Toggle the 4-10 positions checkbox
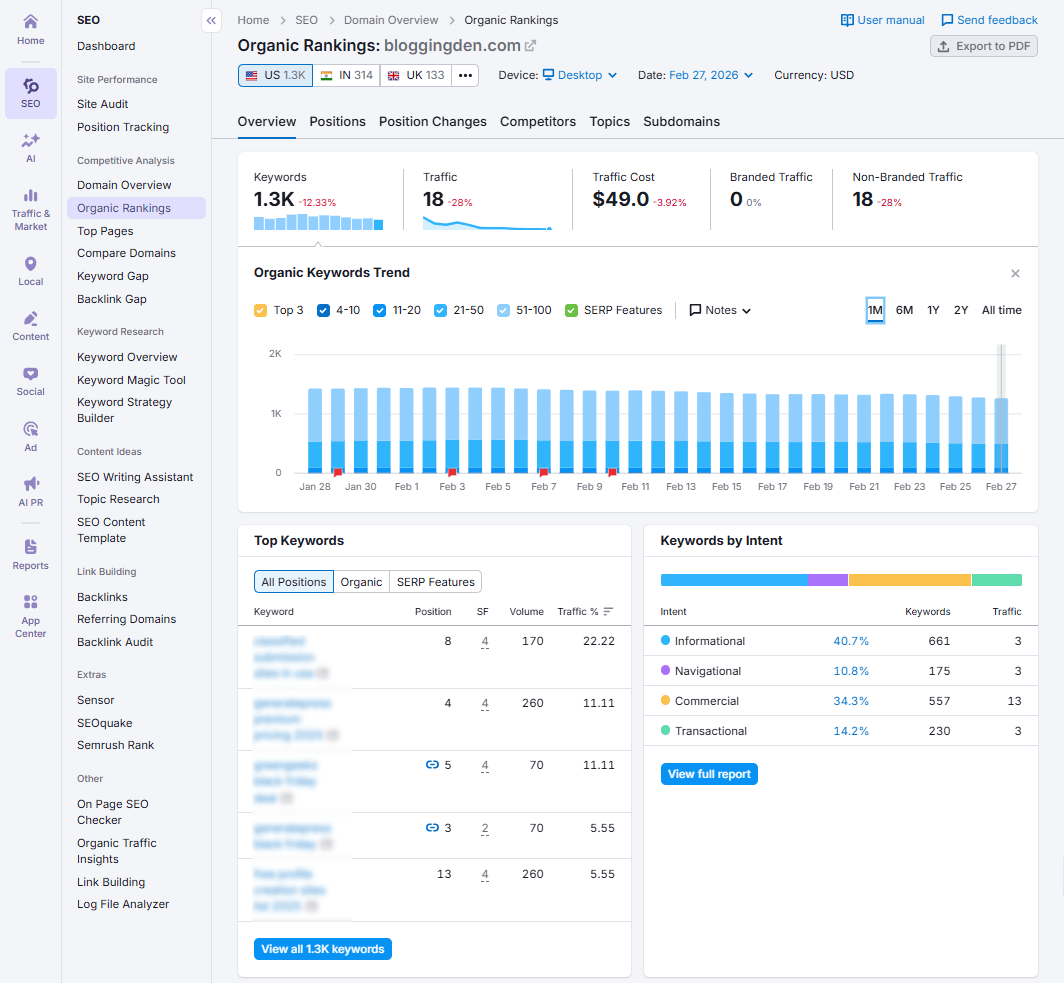 click(x=324, y=311)
